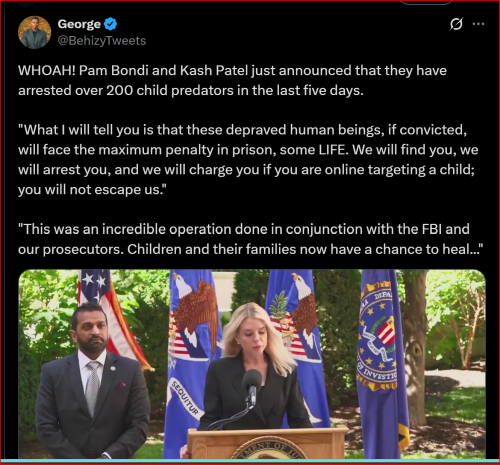
Task: Visit the @BehizyTweets handle link
Action: tap(102, 41)
